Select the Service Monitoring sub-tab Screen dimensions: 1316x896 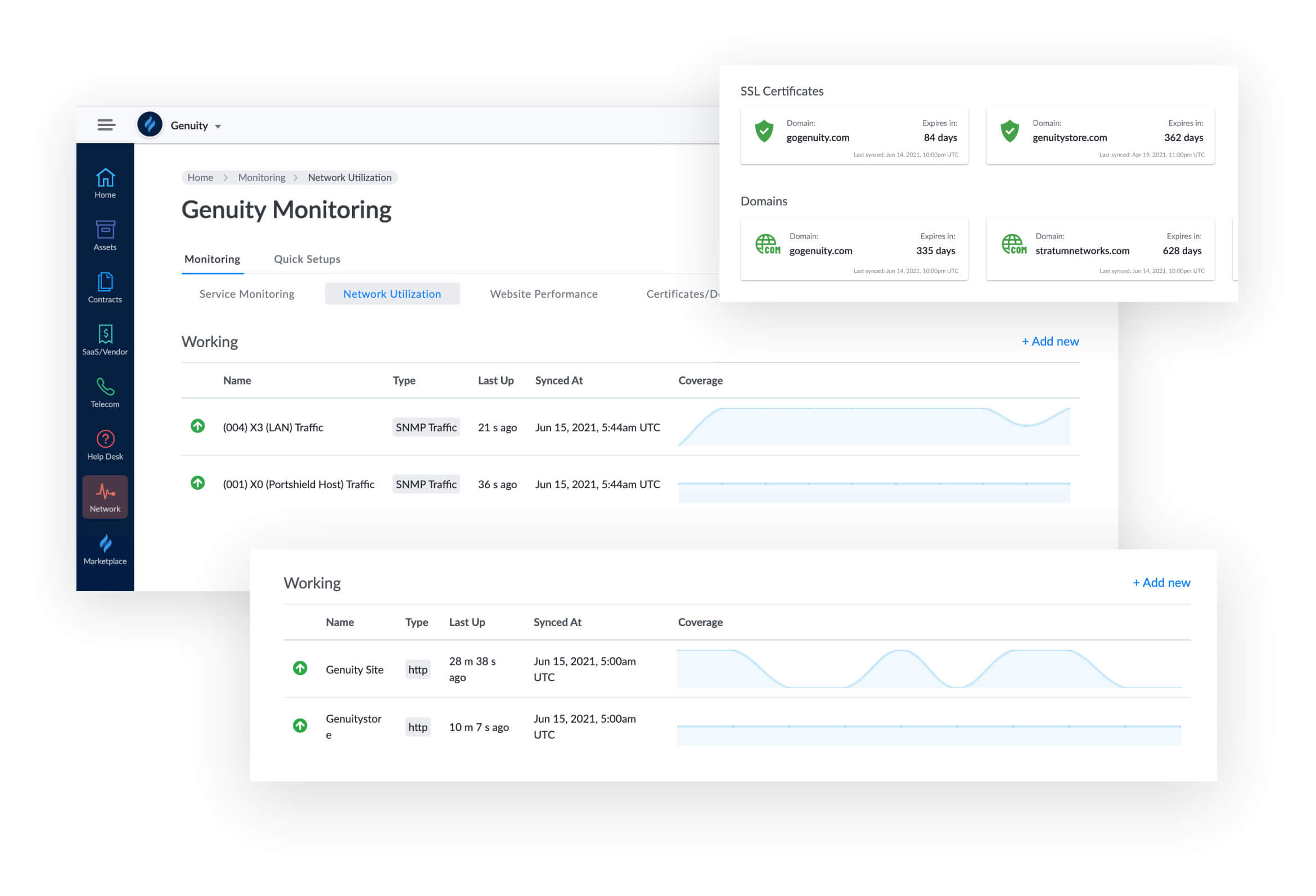click(x=247, y=294)
